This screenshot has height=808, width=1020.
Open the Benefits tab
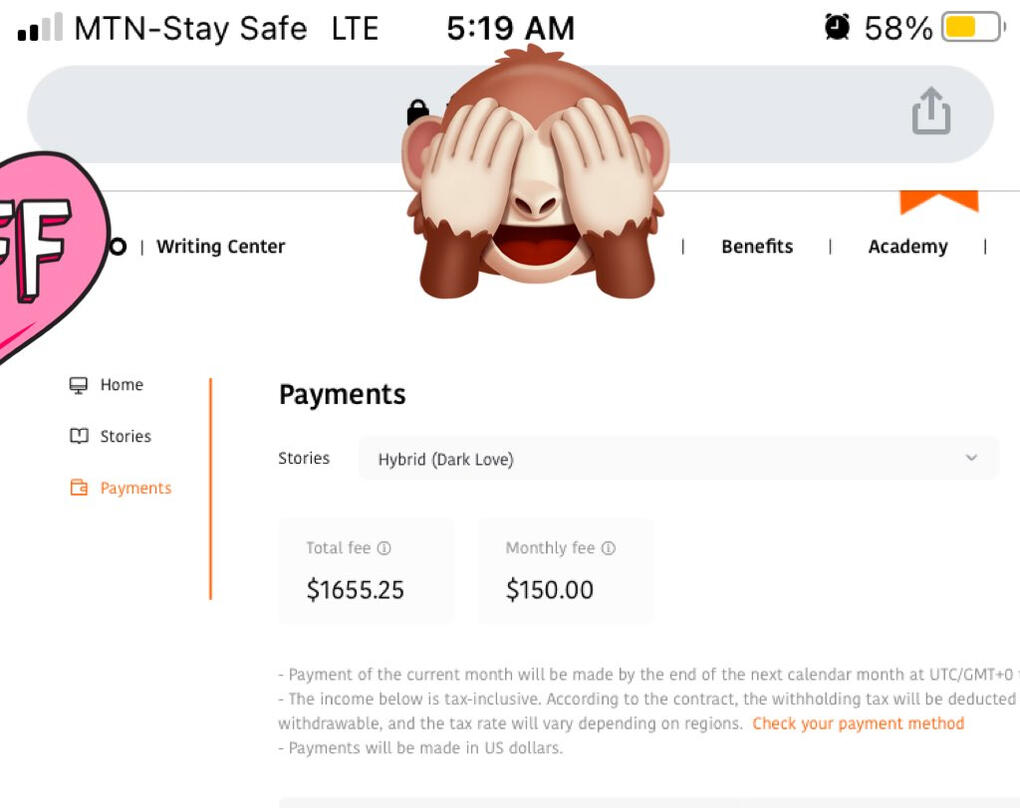point(757,247)
